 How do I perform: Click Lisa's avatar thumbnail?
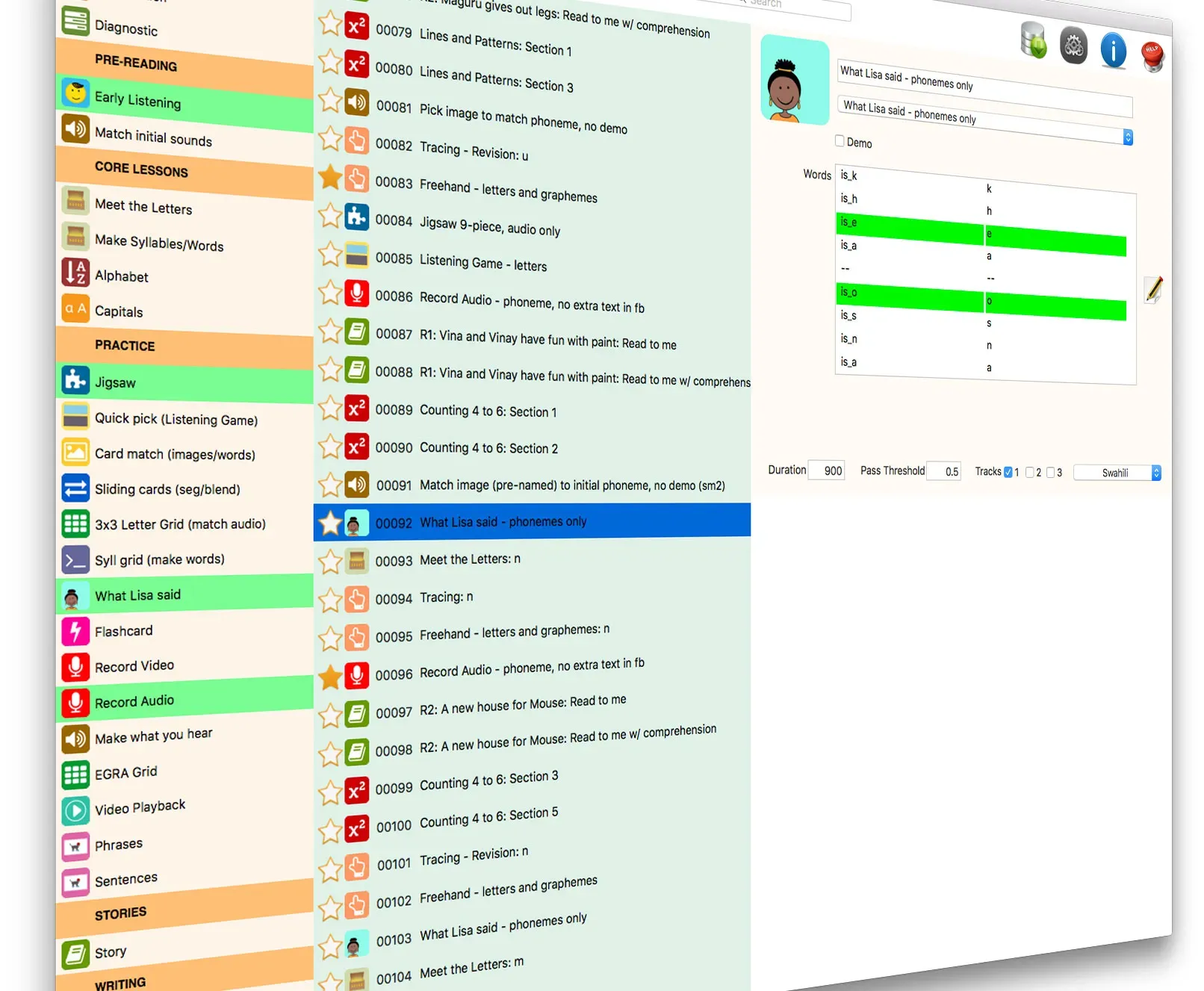tap(793, 82)
